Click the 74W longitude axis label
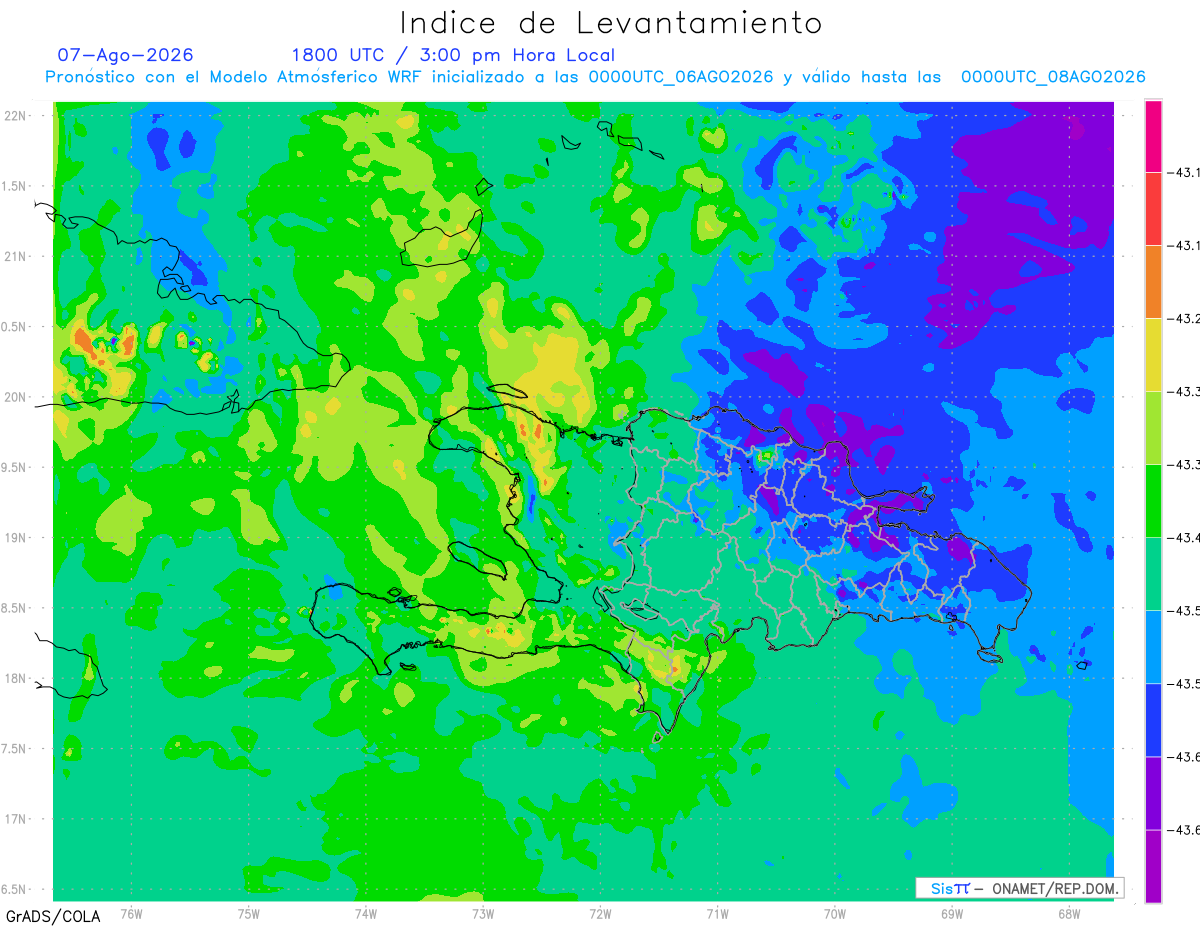 click(366, 913)
